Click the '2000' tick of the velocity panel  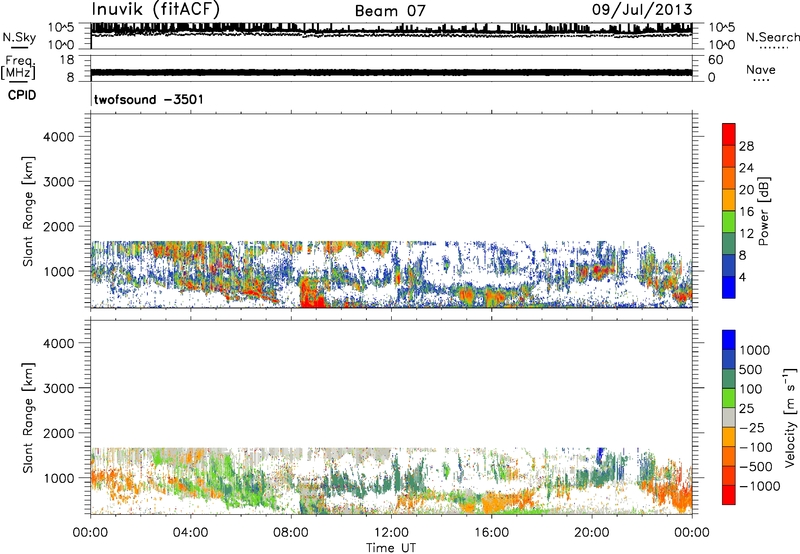coord(58,433)
